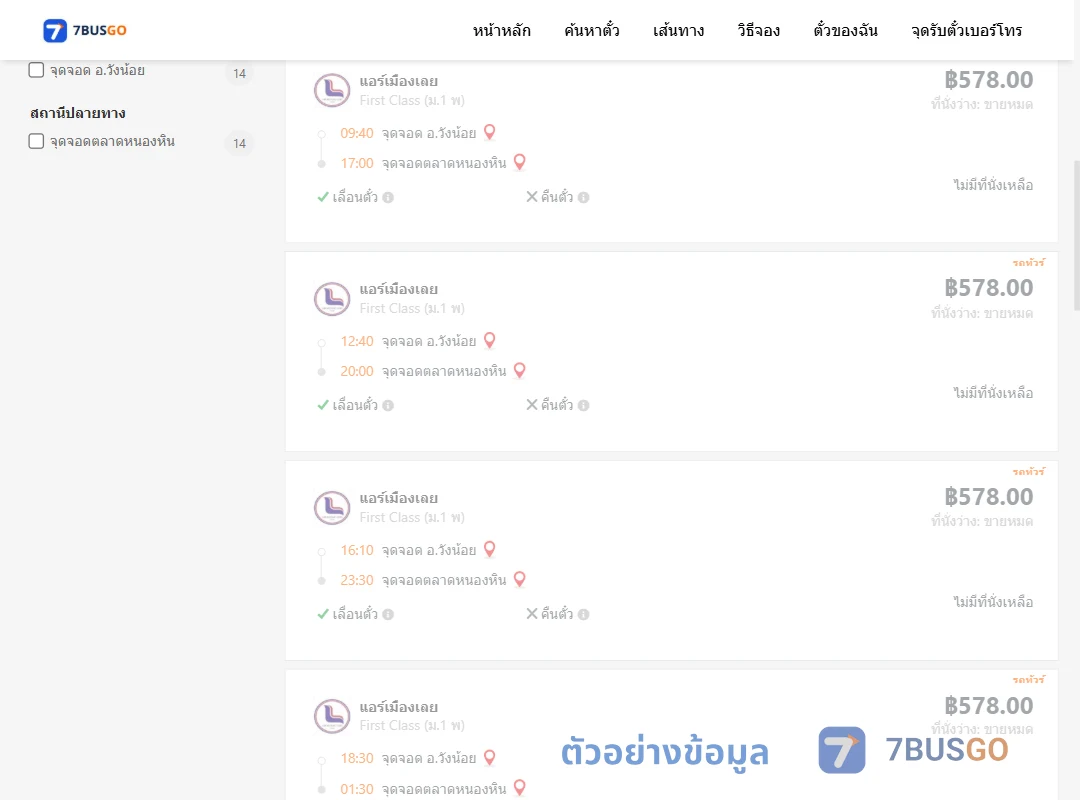The height and width of the screenshot is (800, 1080).
Task: Click ไม่มีที่นั่งเหลือ on the 12:40 trip
Action: [993, 393]
